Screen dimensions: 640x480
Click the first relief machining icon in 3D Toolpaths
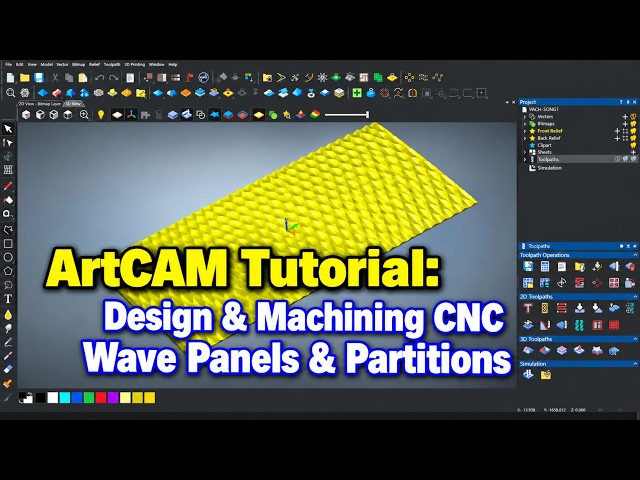click(x=528, y=351)
